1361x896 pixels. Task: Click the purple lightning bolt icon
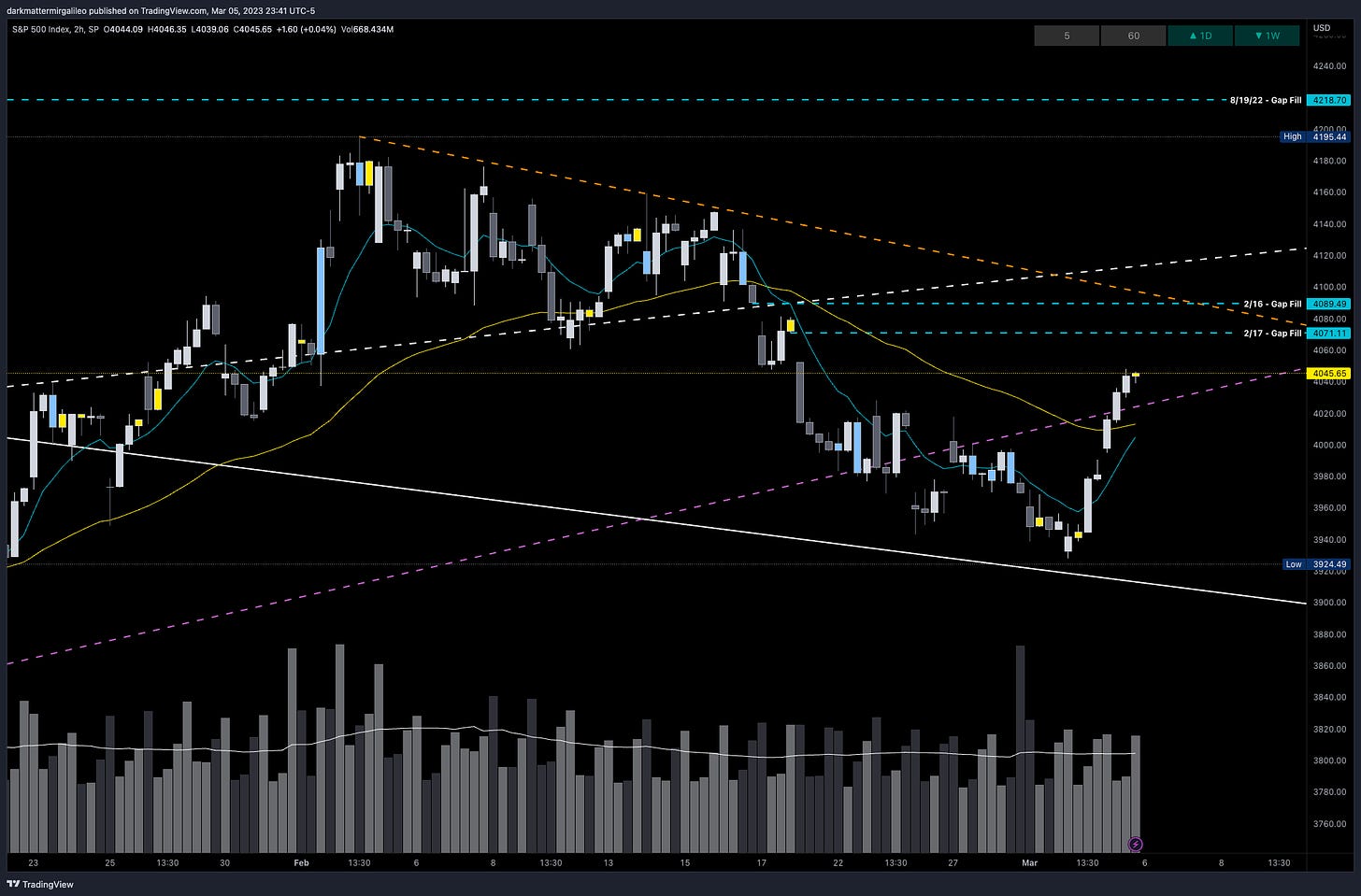click(x=1136, y=844)
